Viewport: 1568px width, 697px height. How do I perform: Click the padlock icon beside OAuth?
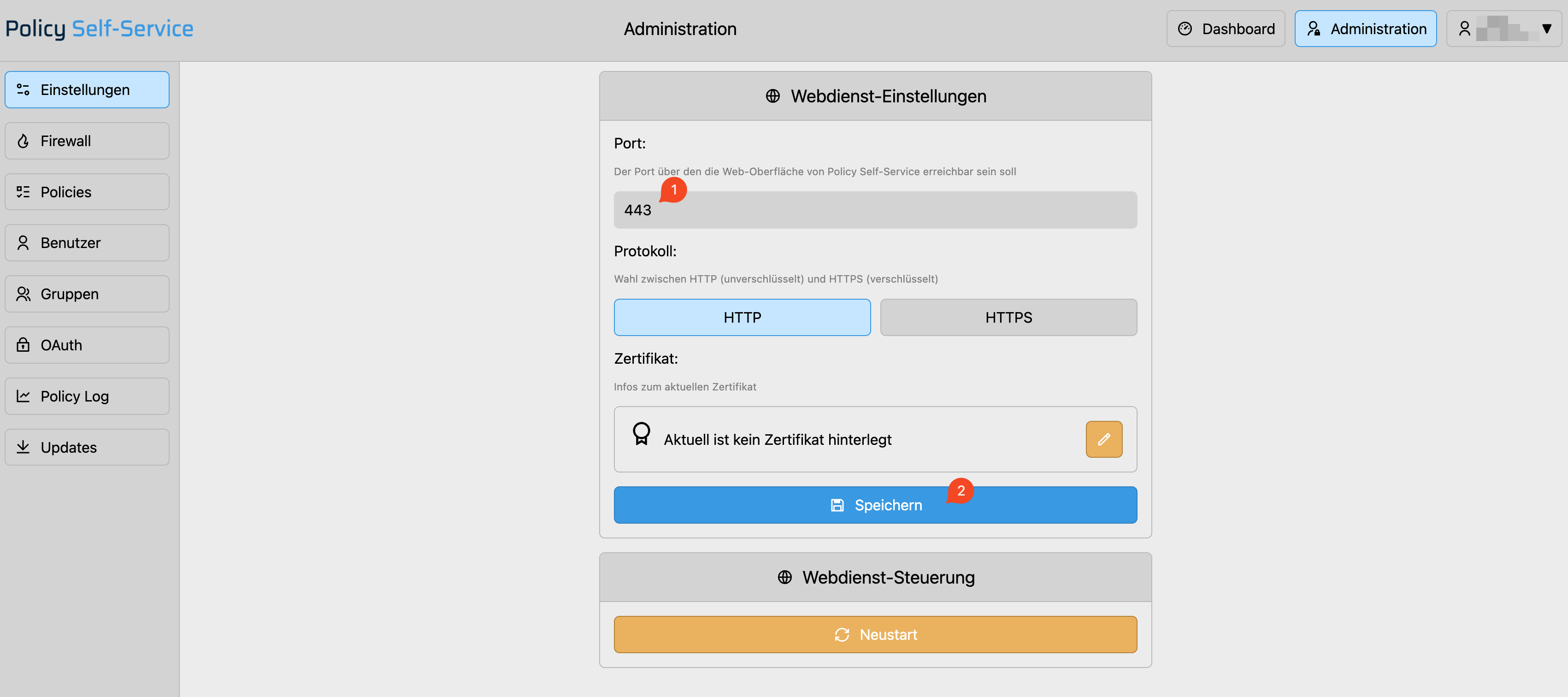click(x=23, y=344)
